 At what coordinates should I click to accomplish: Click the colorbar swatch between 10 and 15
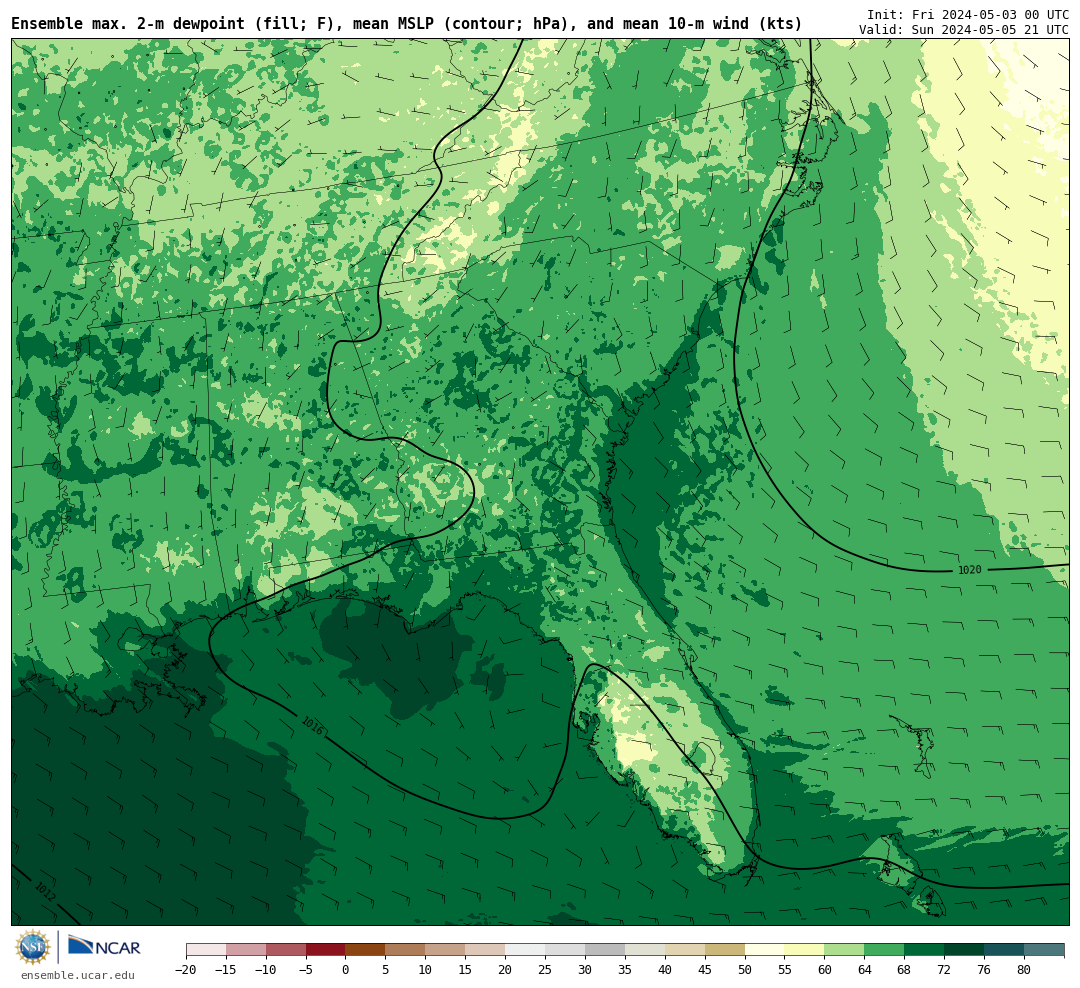coord(446,950)
